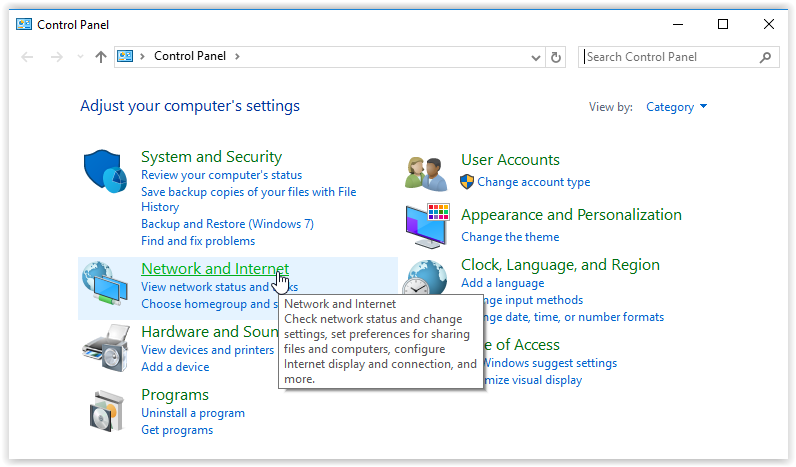Click the Appearance and Personalization monitor icon
Image resolution: width=796 pixels, height=467 pixels.
pyautogui.click(x=427, y=225)
